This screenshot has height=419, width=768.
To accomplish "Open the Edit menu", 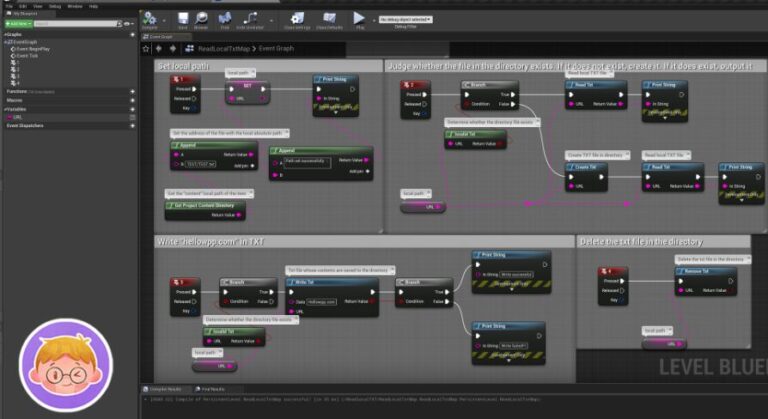I will point(23,6).
